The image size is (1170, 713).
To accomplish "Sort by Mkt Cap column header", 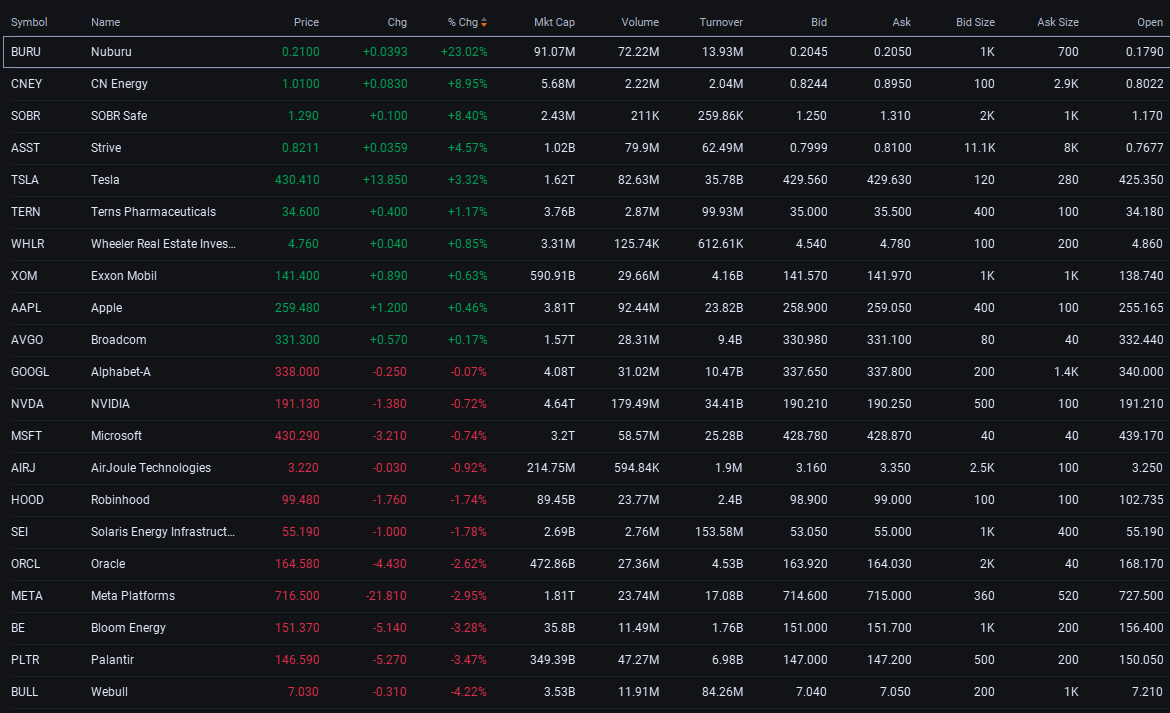I will coord(554,22).
